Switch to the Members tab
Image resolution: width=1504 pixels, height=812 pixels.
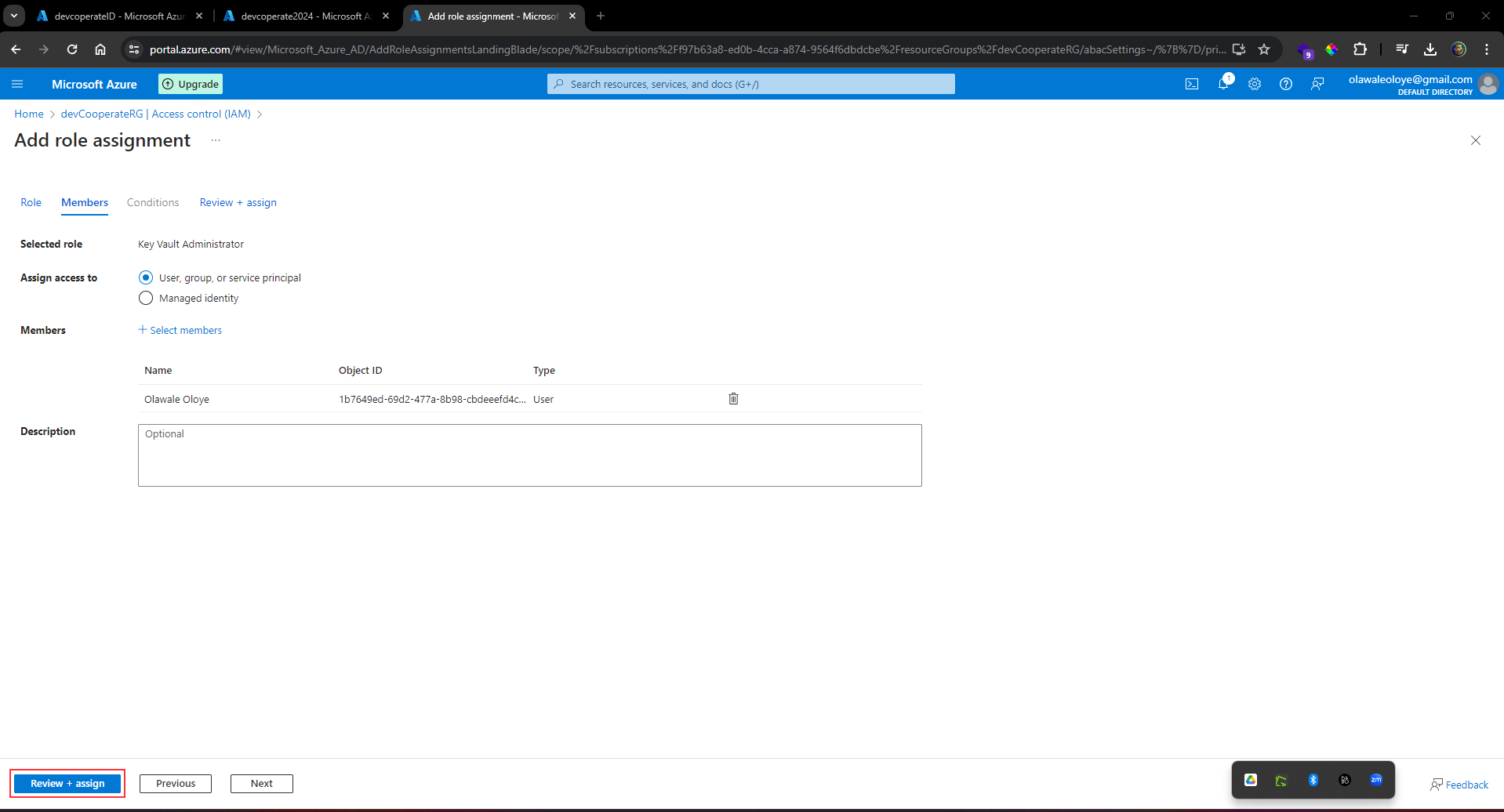pyautogui.click(x=85, y=202)
